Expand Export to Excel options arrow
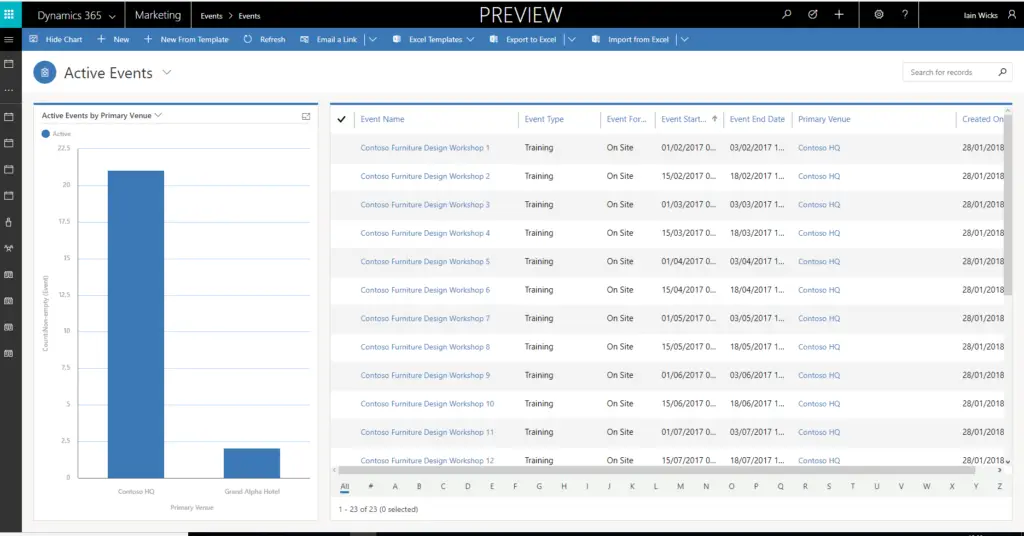Image resolution: width=1024 pixels, height=536 pixels. click(x=572, y=39)
